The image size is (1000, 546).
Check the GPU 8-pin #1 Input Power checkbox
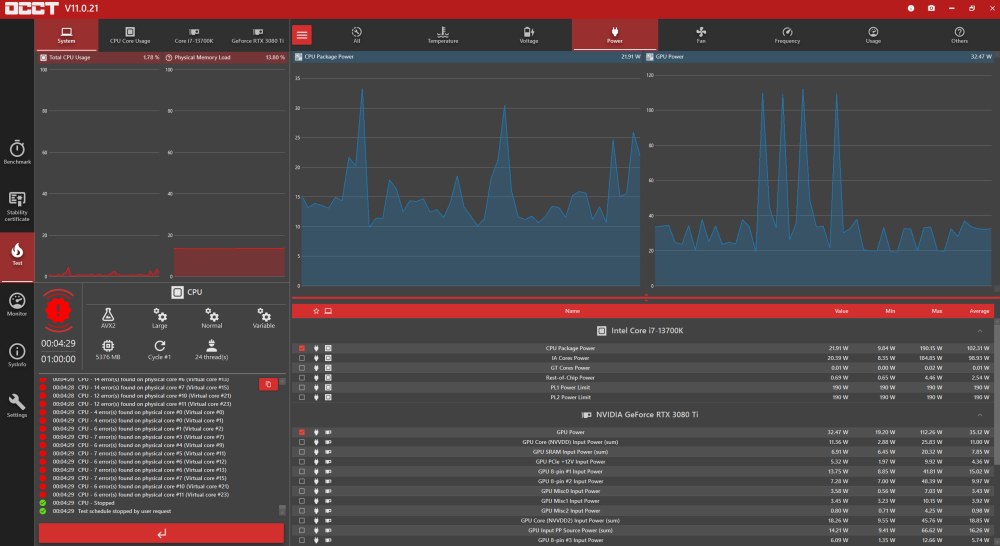302,471
